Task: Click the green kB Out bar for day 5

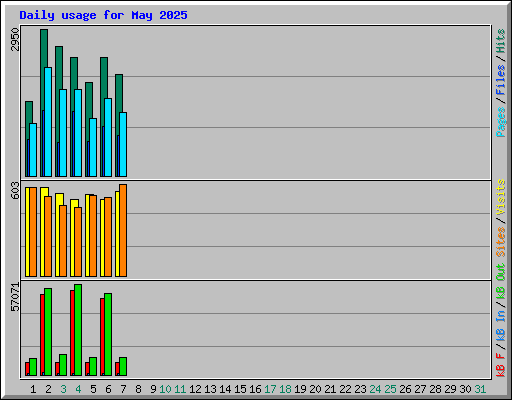Action: point(93,367)
